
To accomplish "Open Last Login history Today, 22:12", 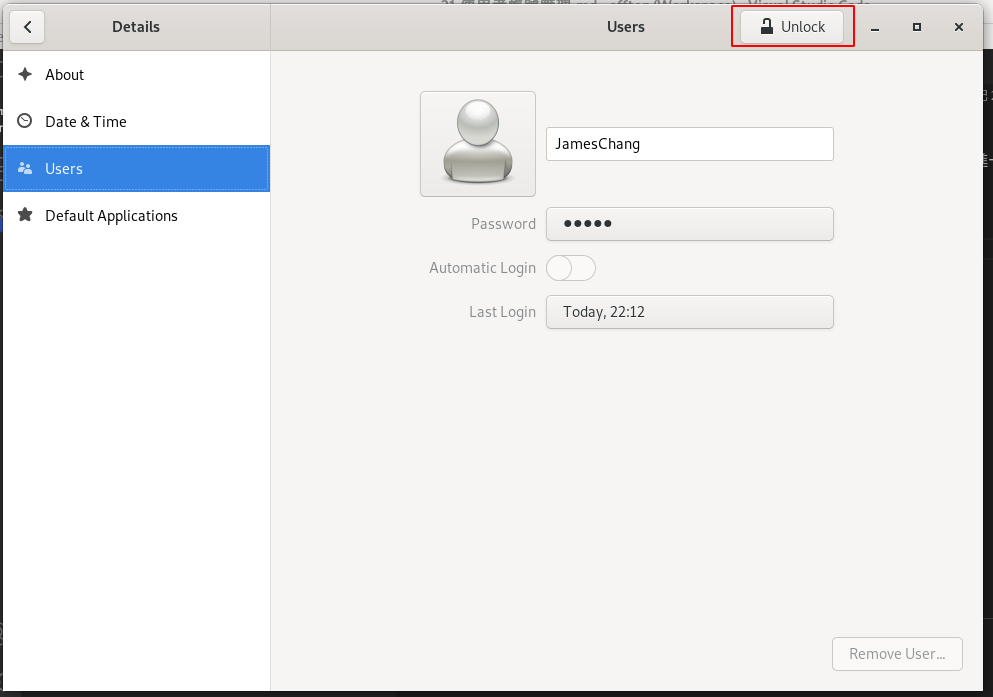I will pyautogui.click(x=690, y=312).
